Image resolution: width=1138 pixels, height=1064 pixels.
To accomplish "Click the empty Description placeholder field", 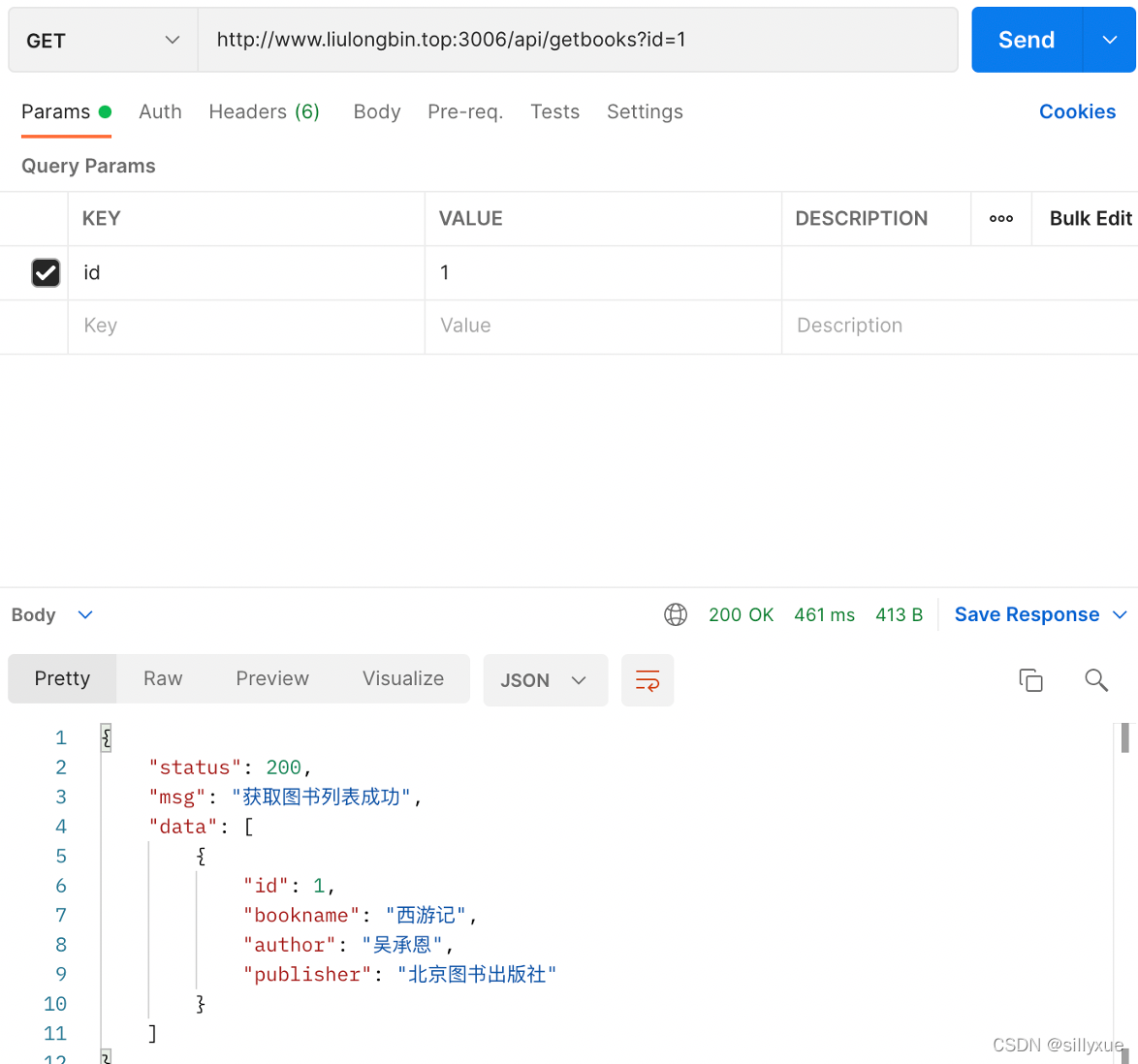I will click(x=960, y=326).
